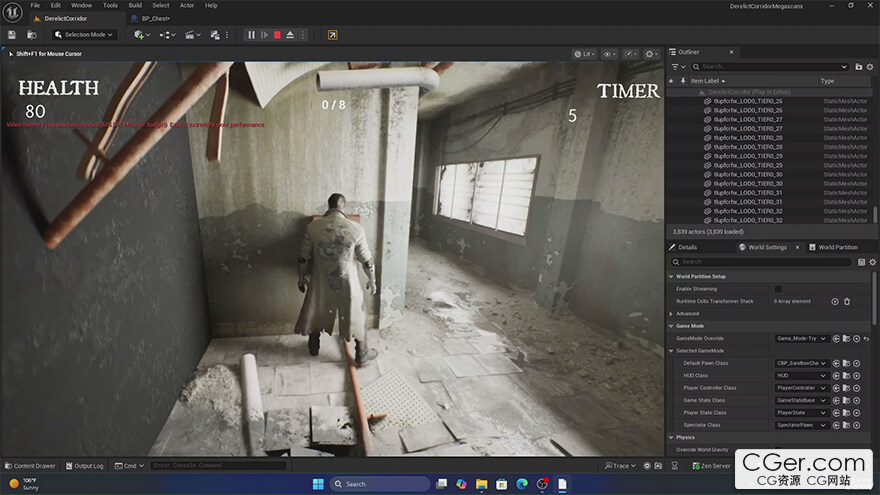The height and width of the screenshot is (495, 880).
Task: Open the Edit menu
Action: [56, 5]
